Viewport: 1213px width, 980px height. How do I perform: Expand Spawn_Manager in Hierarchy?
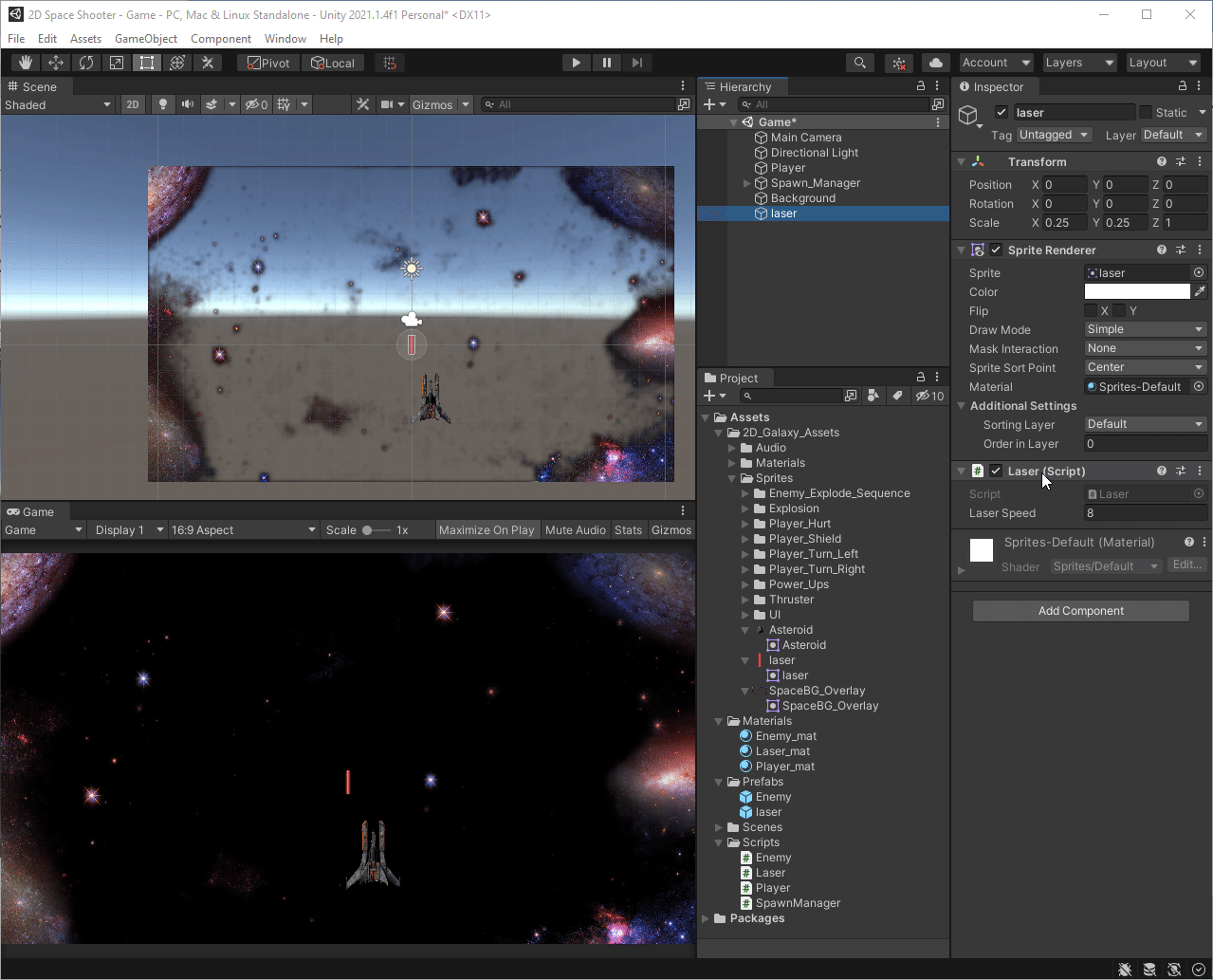coord(747,183)
